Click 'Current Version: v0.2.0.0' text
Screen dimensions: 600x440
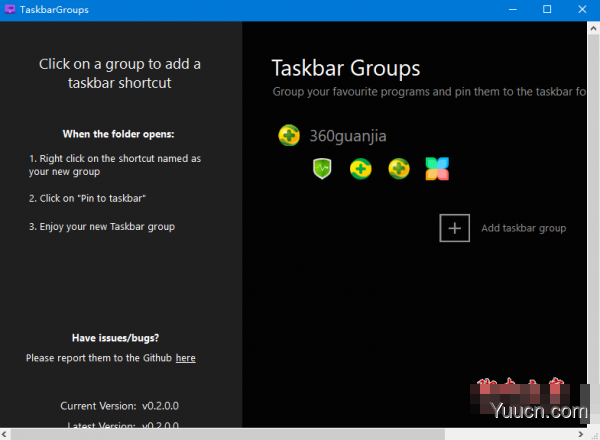[x=119, y=406]
